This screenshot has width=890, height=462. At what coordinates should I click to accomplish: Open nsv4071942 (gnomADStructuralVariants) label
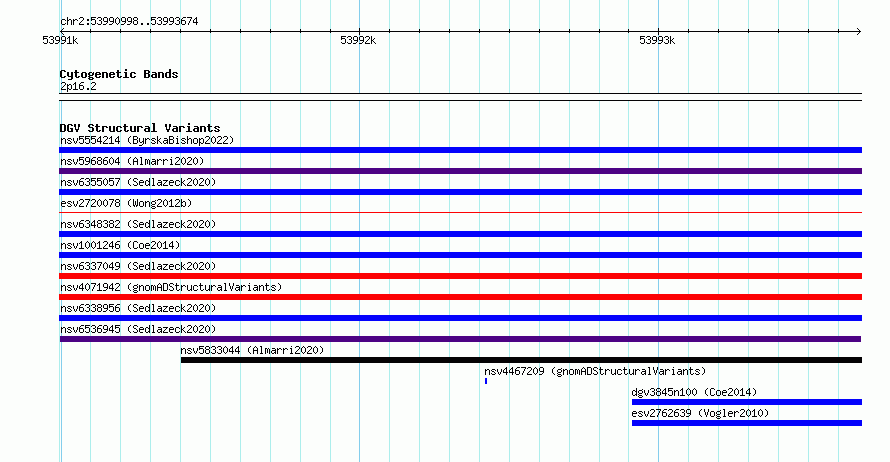pyautogui.click(x=171, y=287)
